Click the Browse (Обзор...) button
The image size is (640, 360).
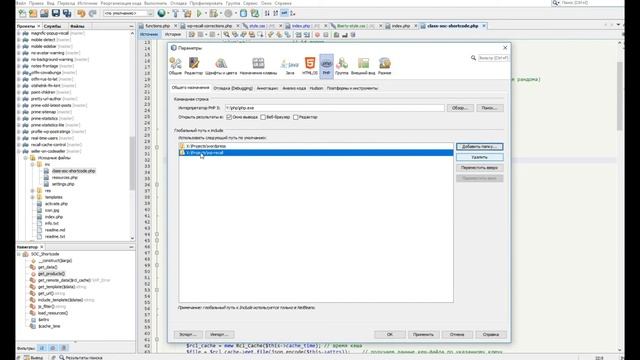click(x=460, y=108)
